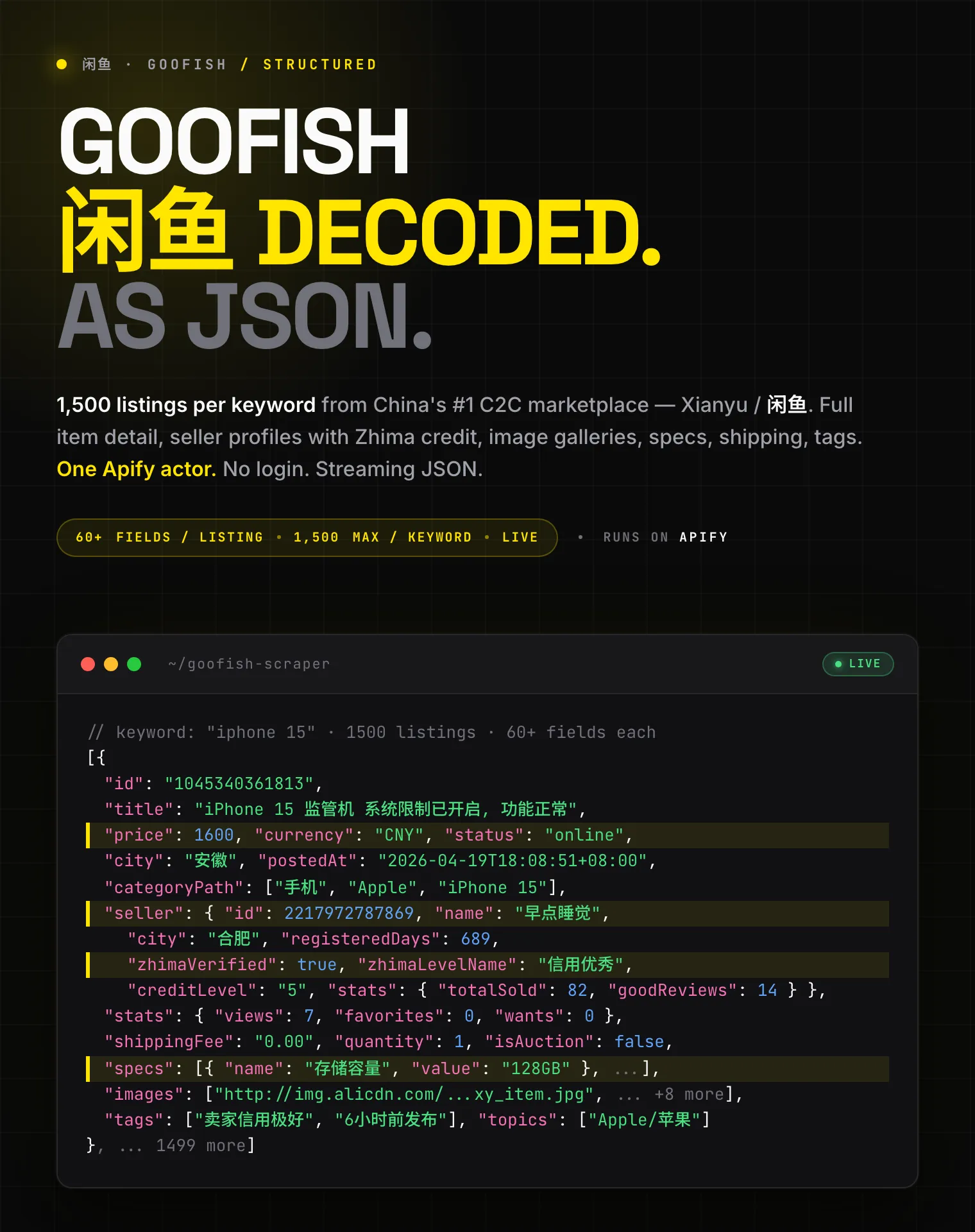Click the city value "安徽"

(x=211, y=860)
